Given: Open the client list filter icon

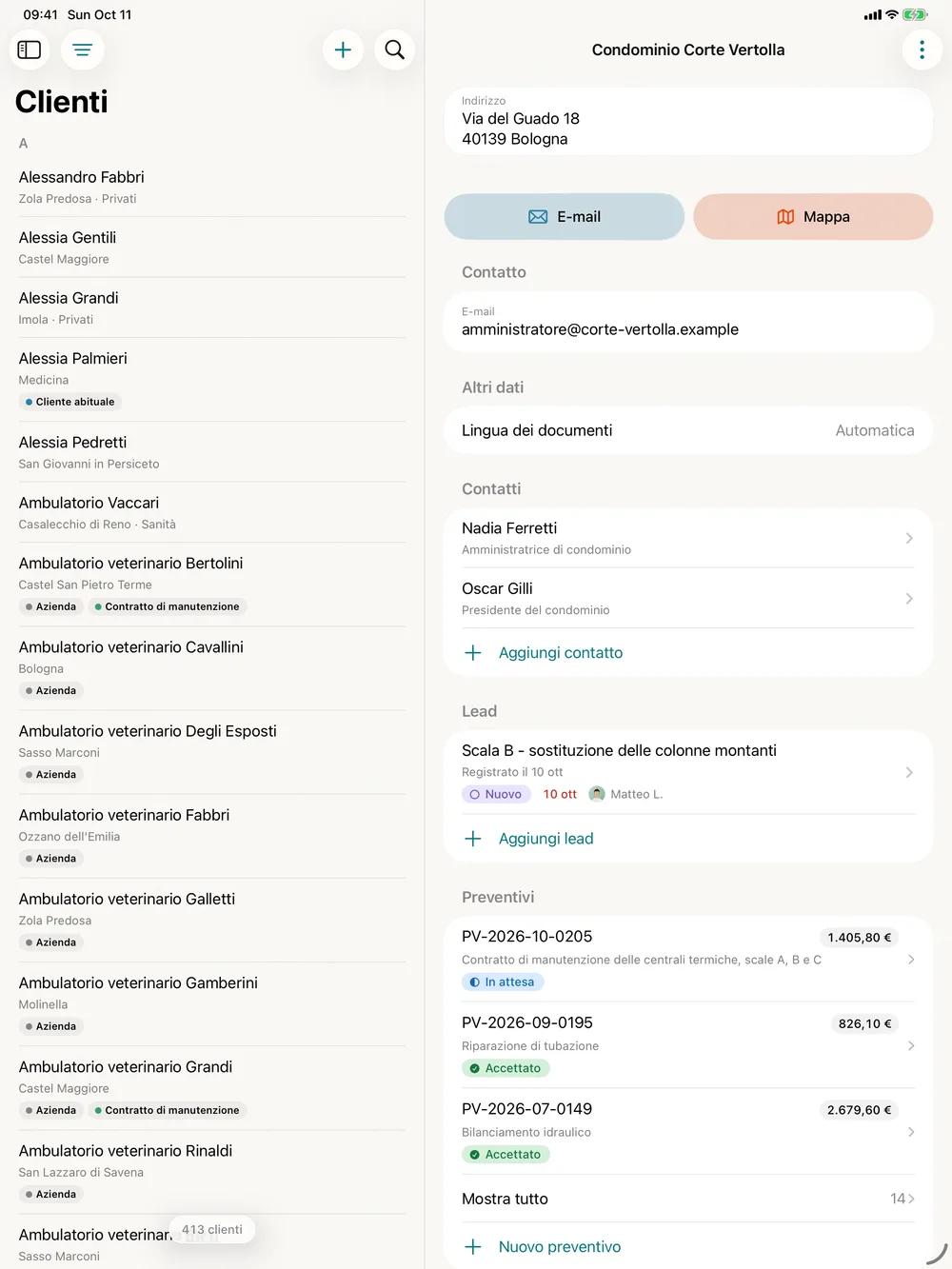Looking at the screenshot, I should coord(83,50).
